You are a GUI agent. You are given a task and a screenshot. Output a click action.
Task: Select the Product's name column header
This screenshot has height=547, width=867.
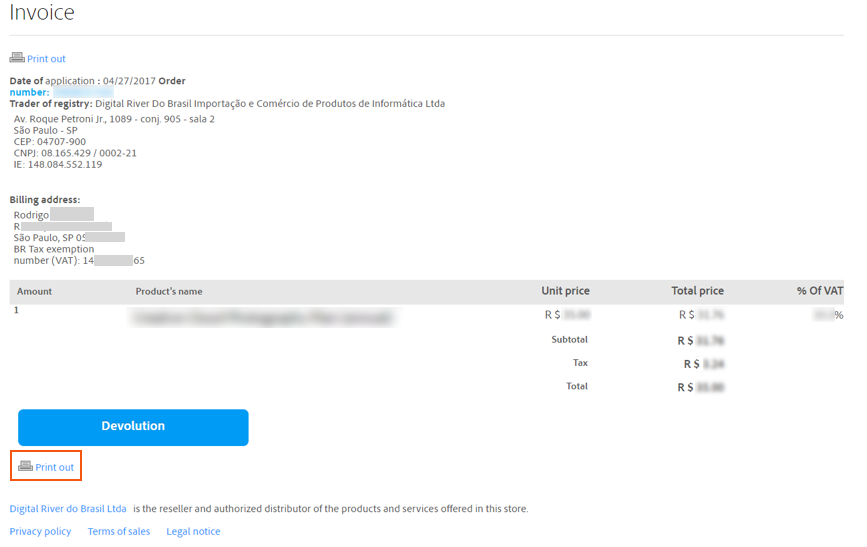169,292
